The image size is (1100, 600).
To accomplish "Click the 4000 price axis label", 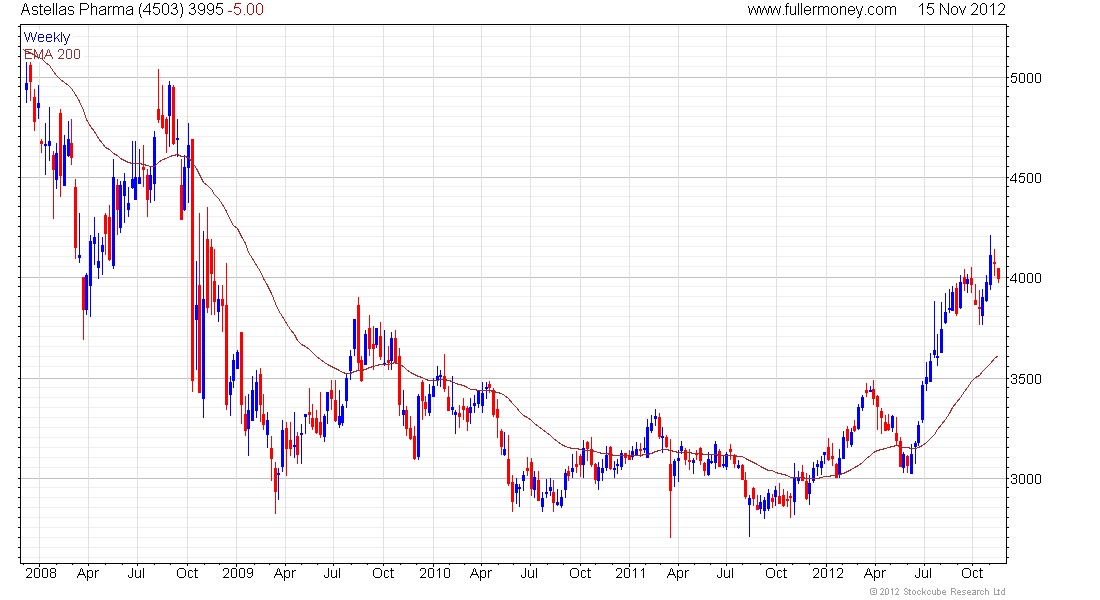I will (x=1026, y=279).
